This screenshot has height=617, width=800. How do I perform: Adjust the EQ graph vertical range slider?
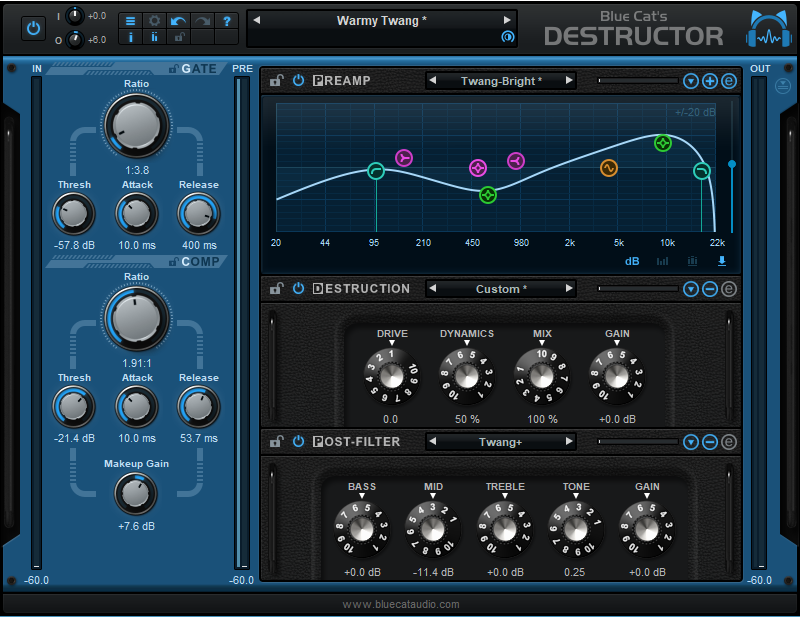click(x=732, y=164)
